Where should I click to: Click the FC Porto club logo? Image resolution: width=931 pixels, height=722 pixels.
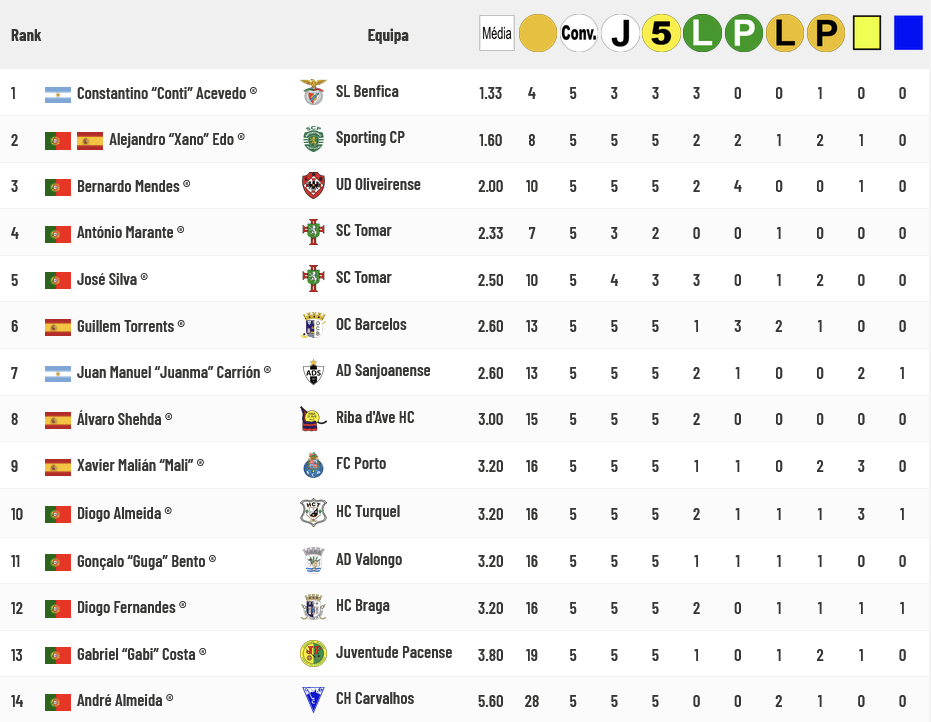(x=314, y=465)
